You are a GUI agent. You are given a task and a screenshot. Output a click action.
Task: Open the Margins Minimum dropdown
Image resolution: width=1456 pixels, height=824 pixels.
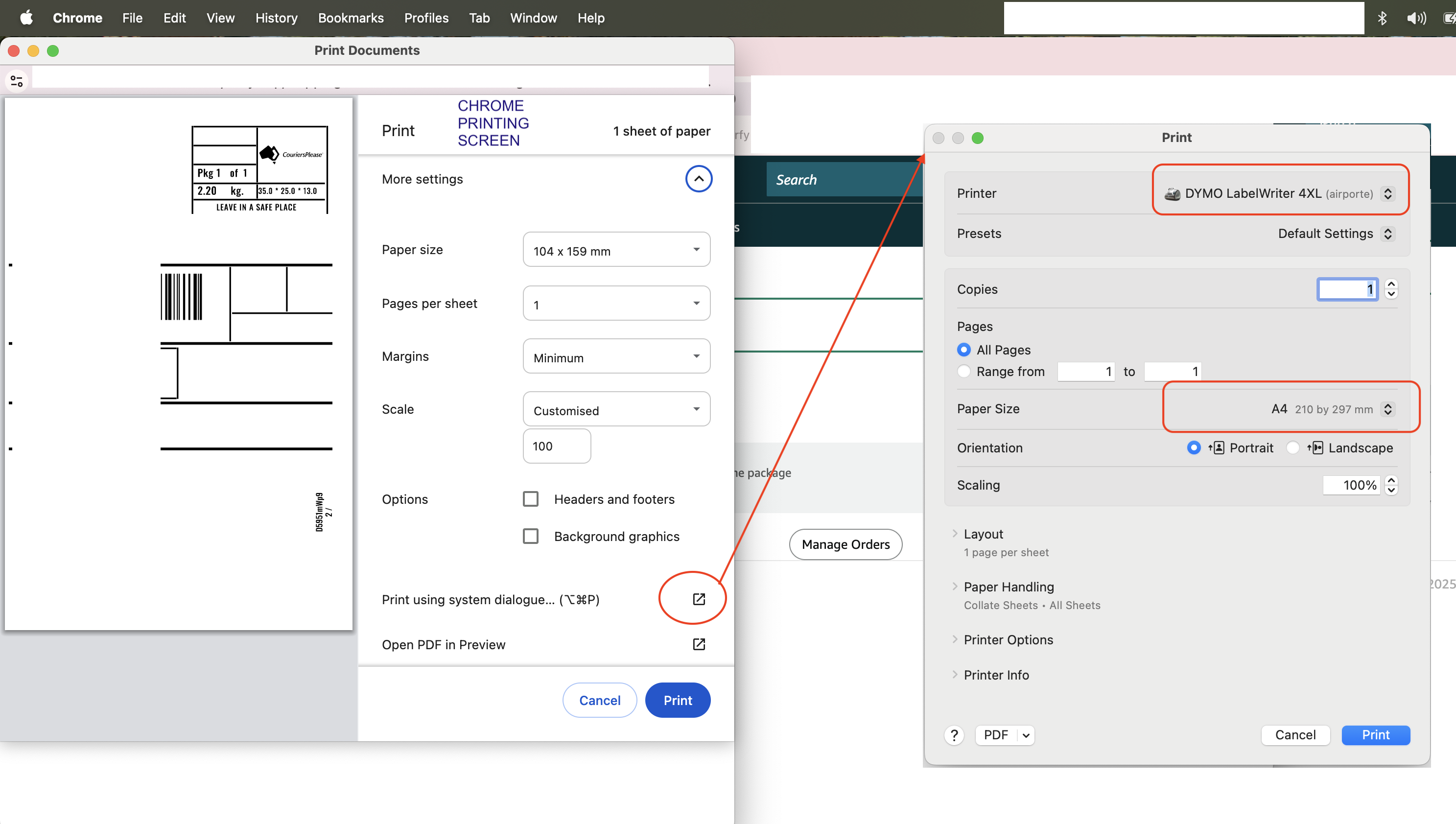click(x=616, y=356)
